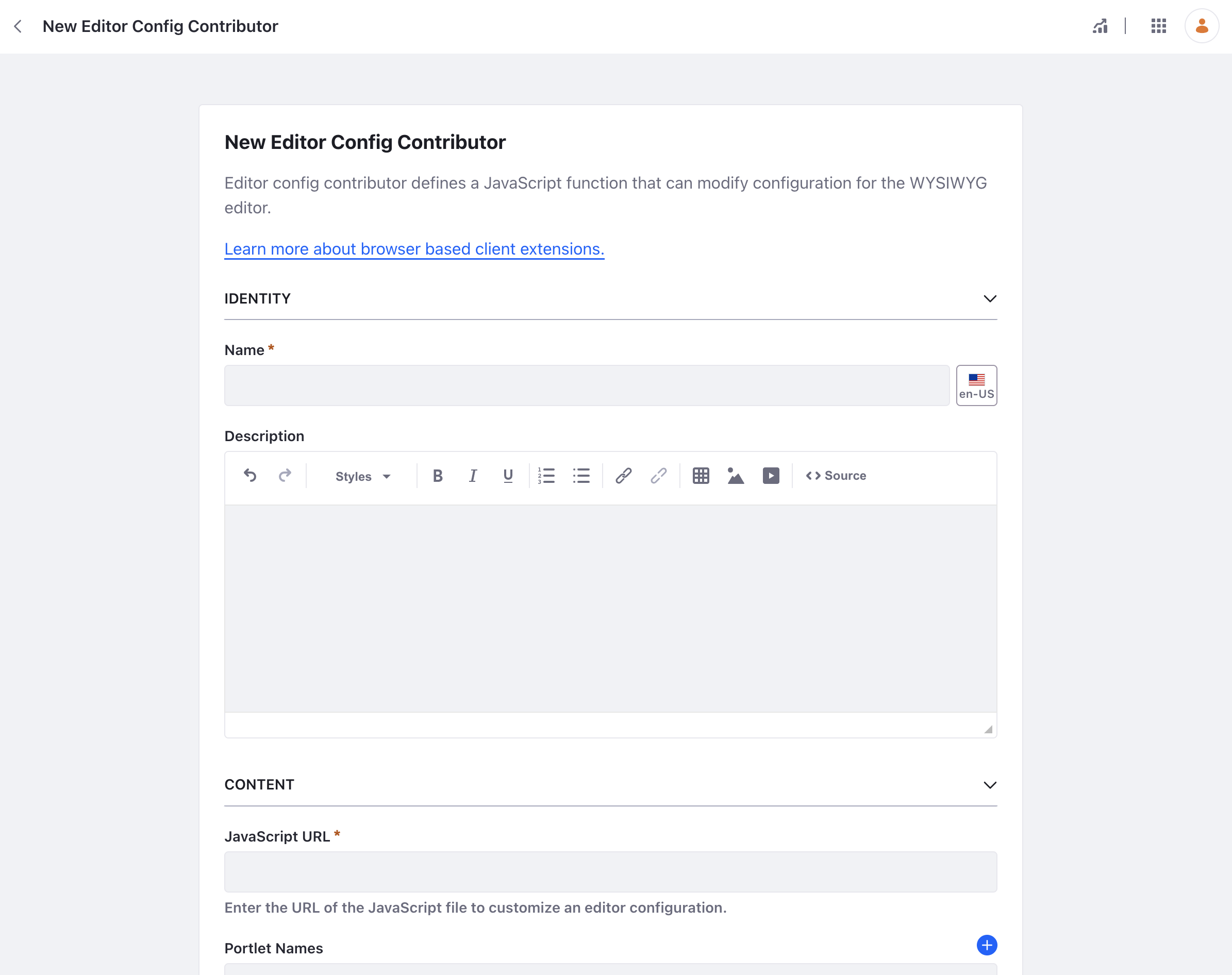Viewport: 1232px width, 975px height.
Task: Click the insert link icon
Action: click(x=623, y=476)
